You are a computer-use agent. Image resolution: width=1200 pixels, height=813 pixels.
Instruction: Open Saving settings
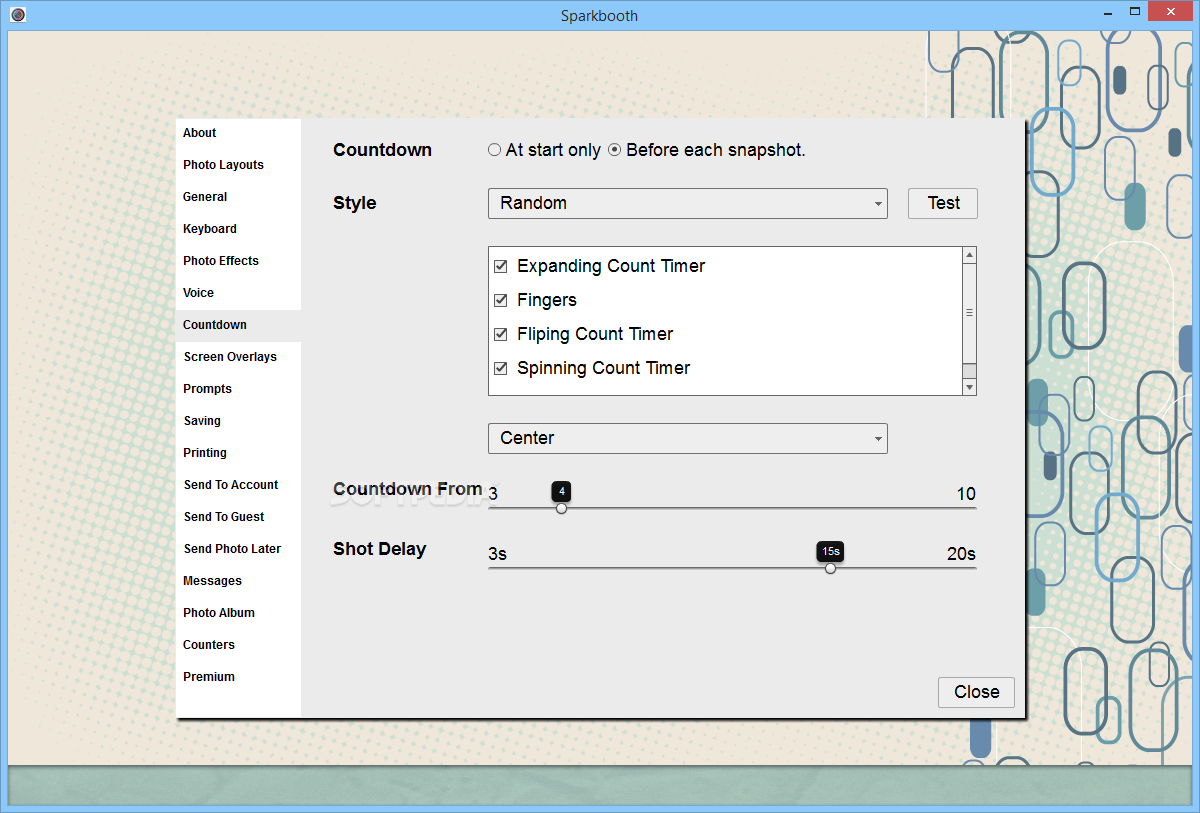pyautogui.click(x=238, y=421)
